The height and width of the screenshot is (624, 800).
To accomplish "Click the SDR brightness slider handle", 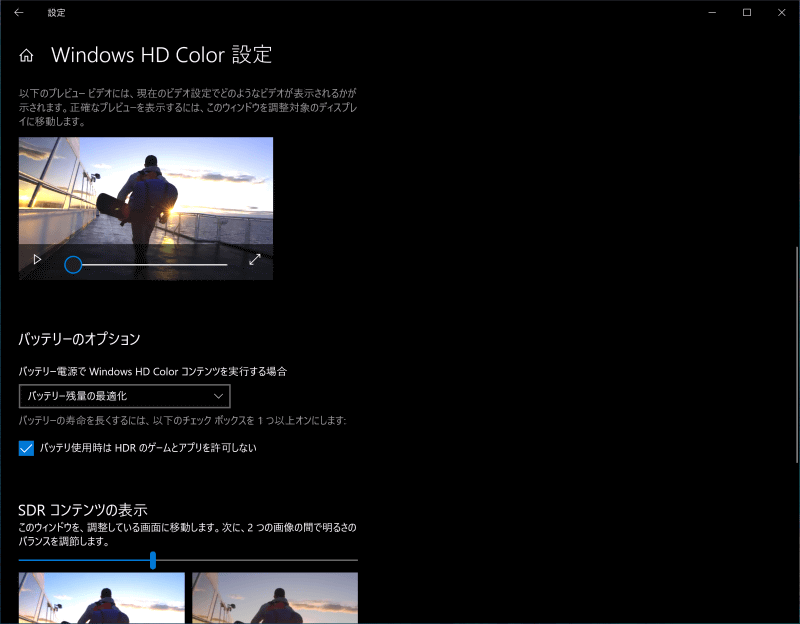I will (152, 559).
